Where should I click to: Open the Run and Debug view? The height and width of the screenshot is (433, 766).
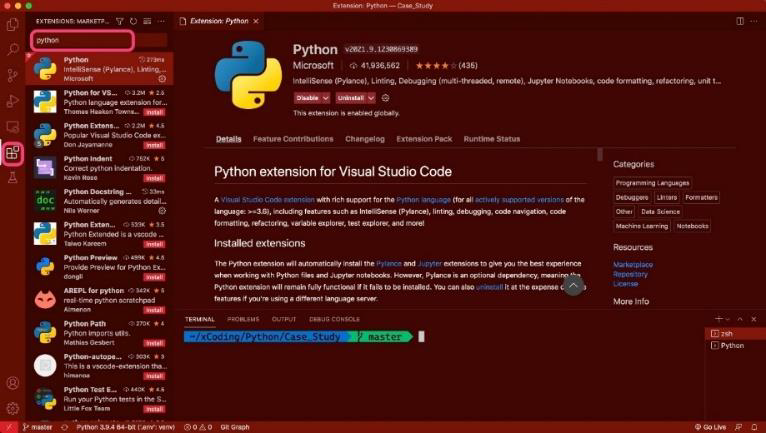coord(13,100)
